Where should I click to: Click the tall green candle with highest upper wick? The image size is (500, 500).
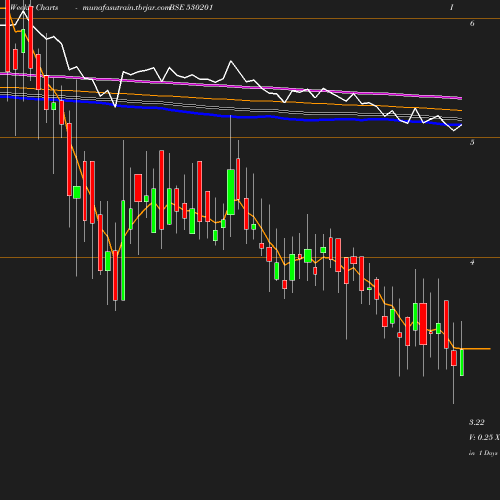coord(231,192)
